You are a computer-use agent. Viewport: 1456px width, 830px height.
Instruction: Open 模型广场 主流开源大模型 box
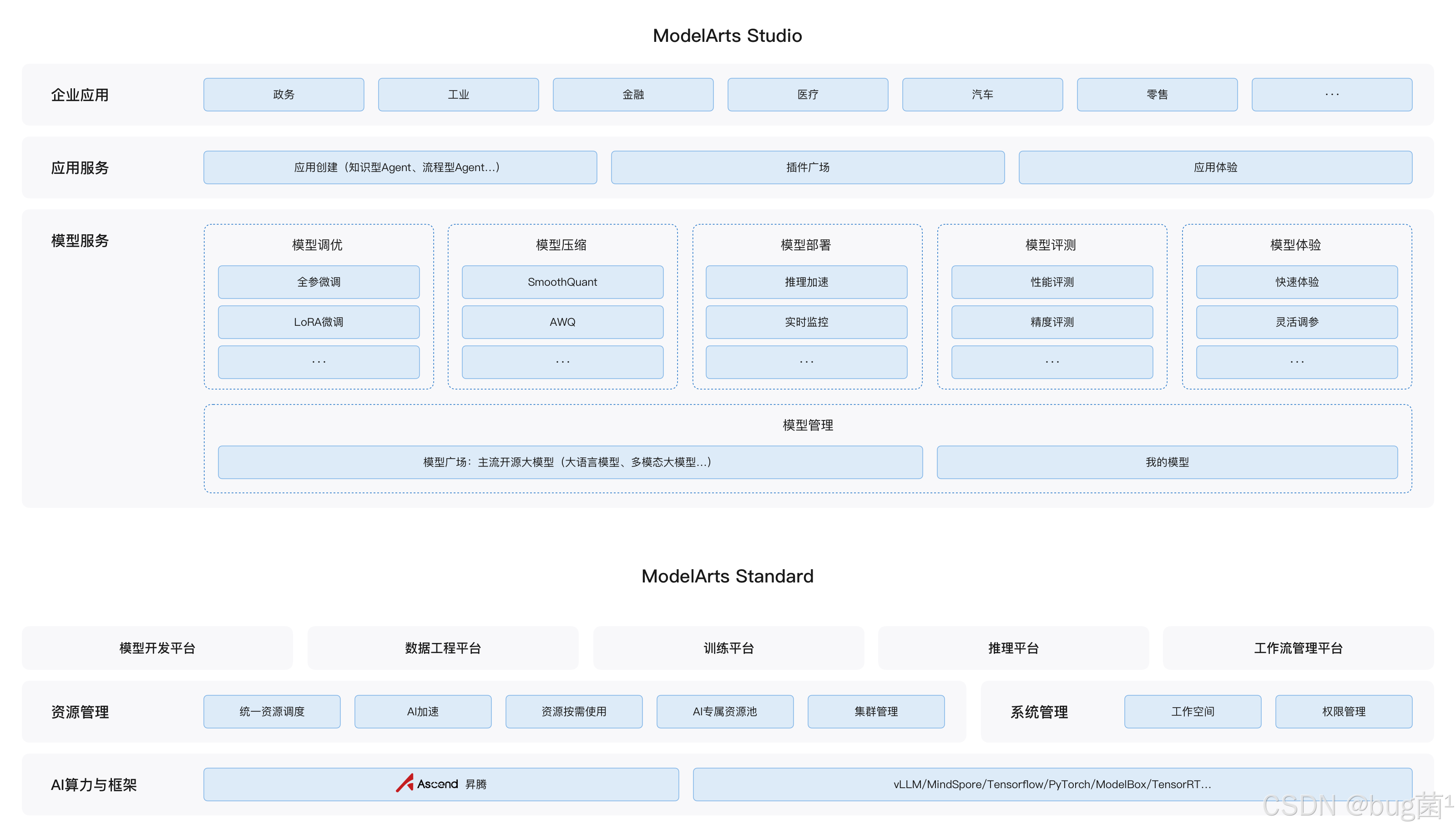point(570,462)
